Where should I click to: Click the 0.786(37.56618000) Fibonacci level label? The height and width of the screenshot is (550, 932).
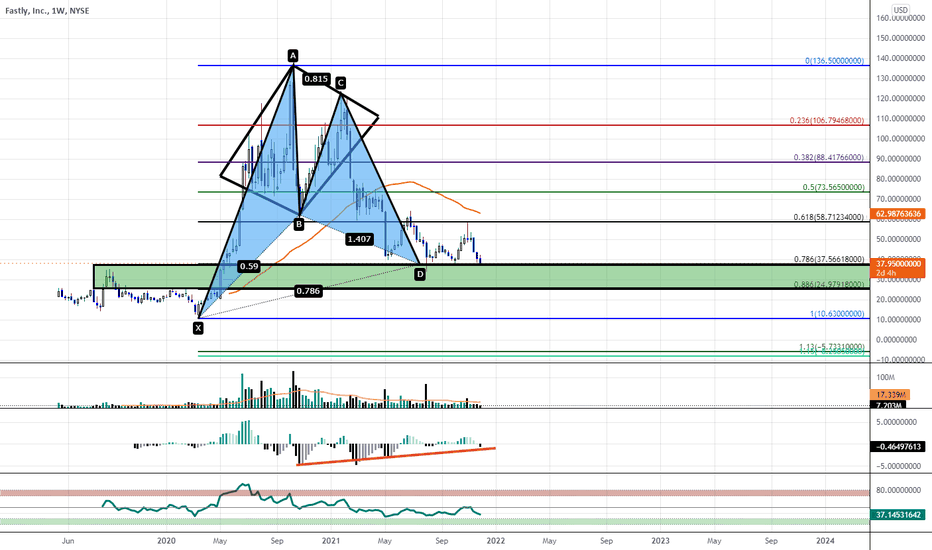coord(829,259)
